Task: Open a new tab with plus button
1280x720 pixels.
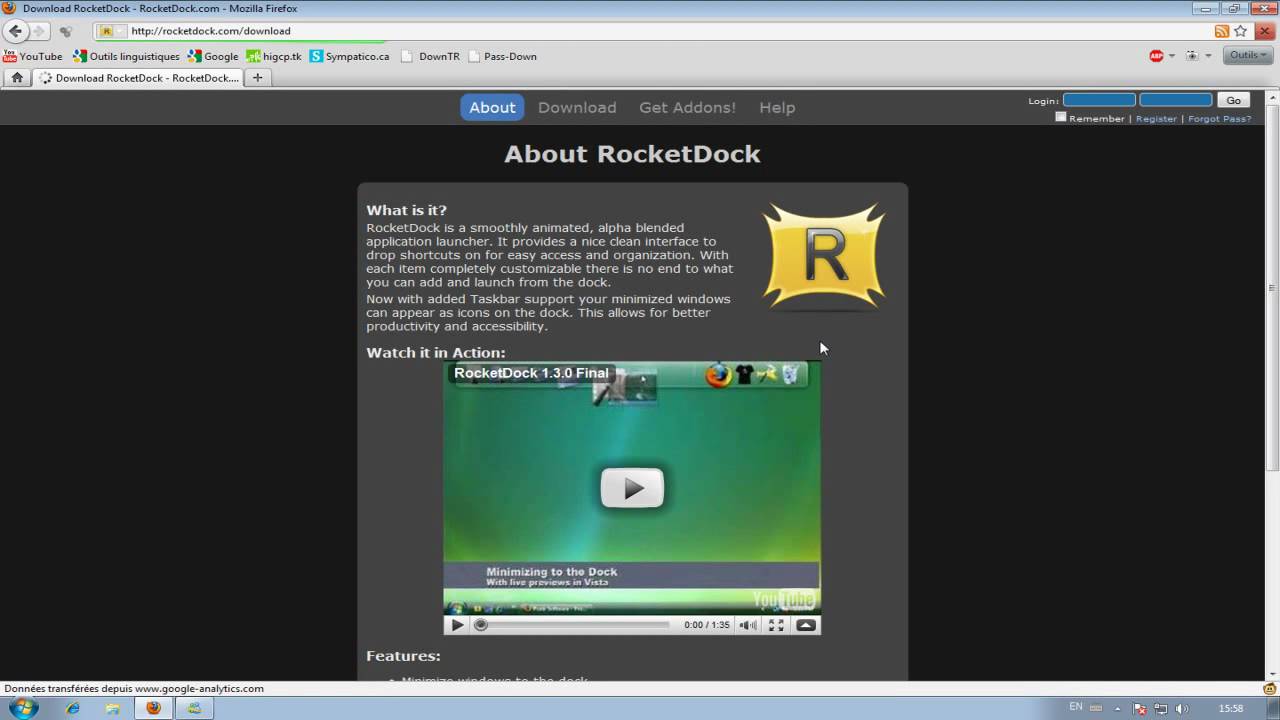Action: (257, 78)
